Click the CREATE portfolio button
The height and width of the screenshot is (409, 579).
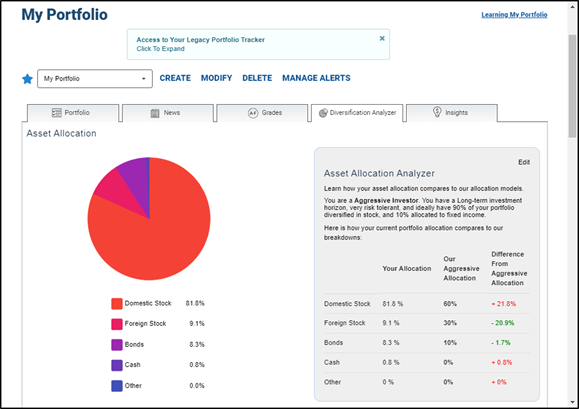pos(175,78)
